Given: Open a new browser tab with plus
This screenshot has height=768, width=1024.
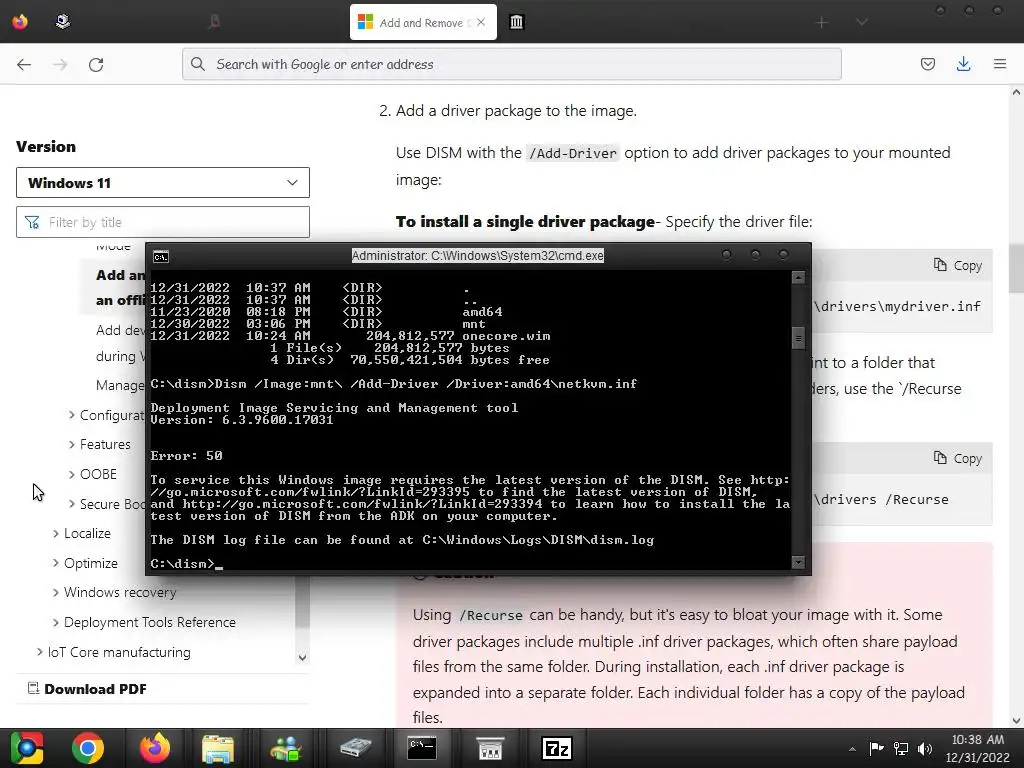Looking at the screenshot, I should coord(822,23).
